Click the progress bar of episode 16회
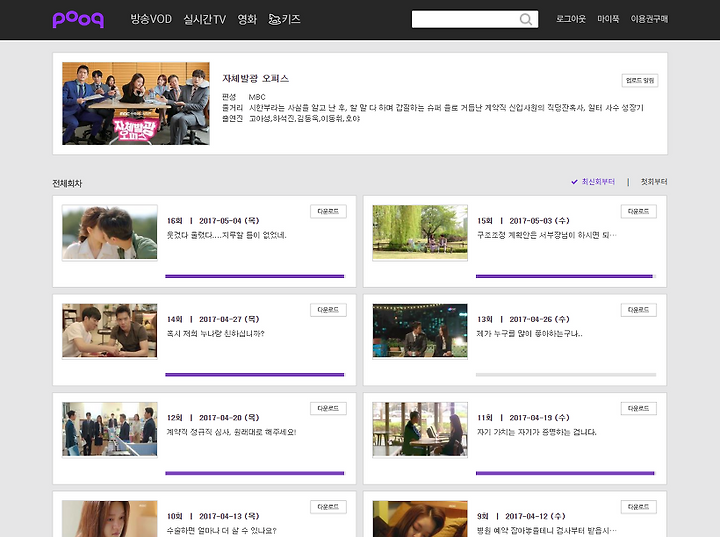 (x=254, y=276)
